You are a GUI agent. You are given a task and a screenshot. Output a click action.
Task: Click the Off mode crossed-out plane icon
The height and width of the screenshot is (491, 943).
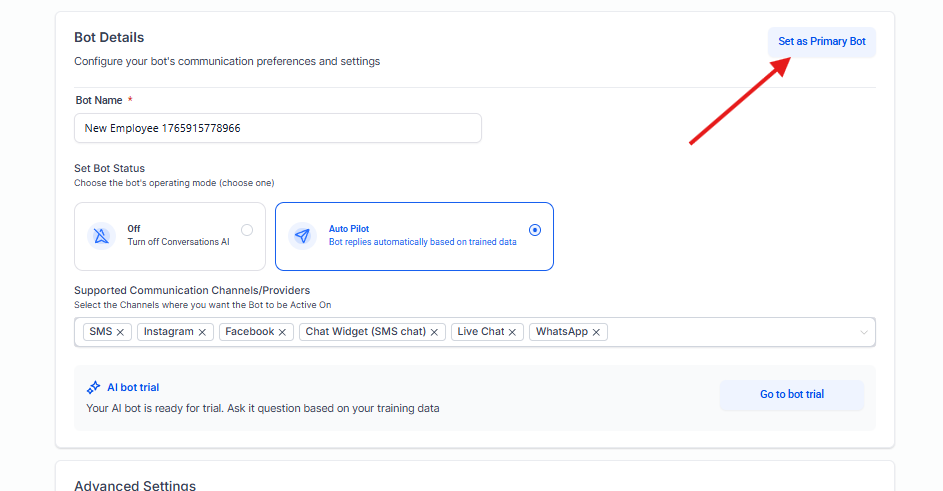(x=103, y=236)
